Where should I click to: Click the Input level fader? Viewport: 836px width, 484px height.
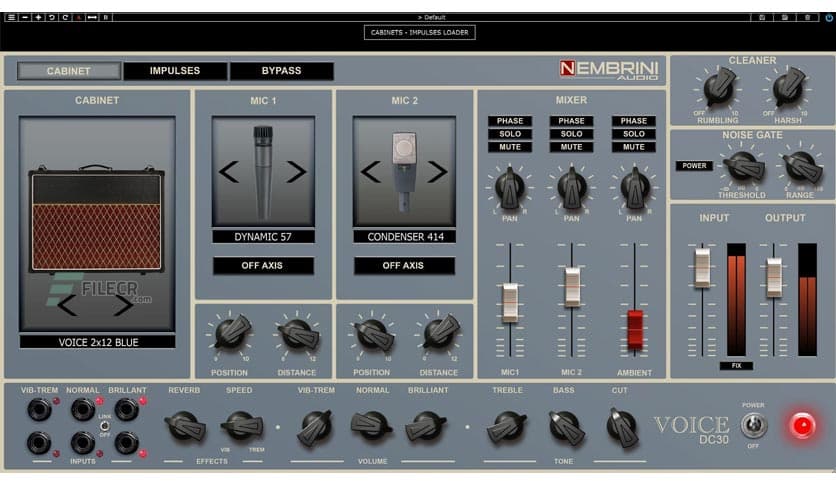[702, 268]
